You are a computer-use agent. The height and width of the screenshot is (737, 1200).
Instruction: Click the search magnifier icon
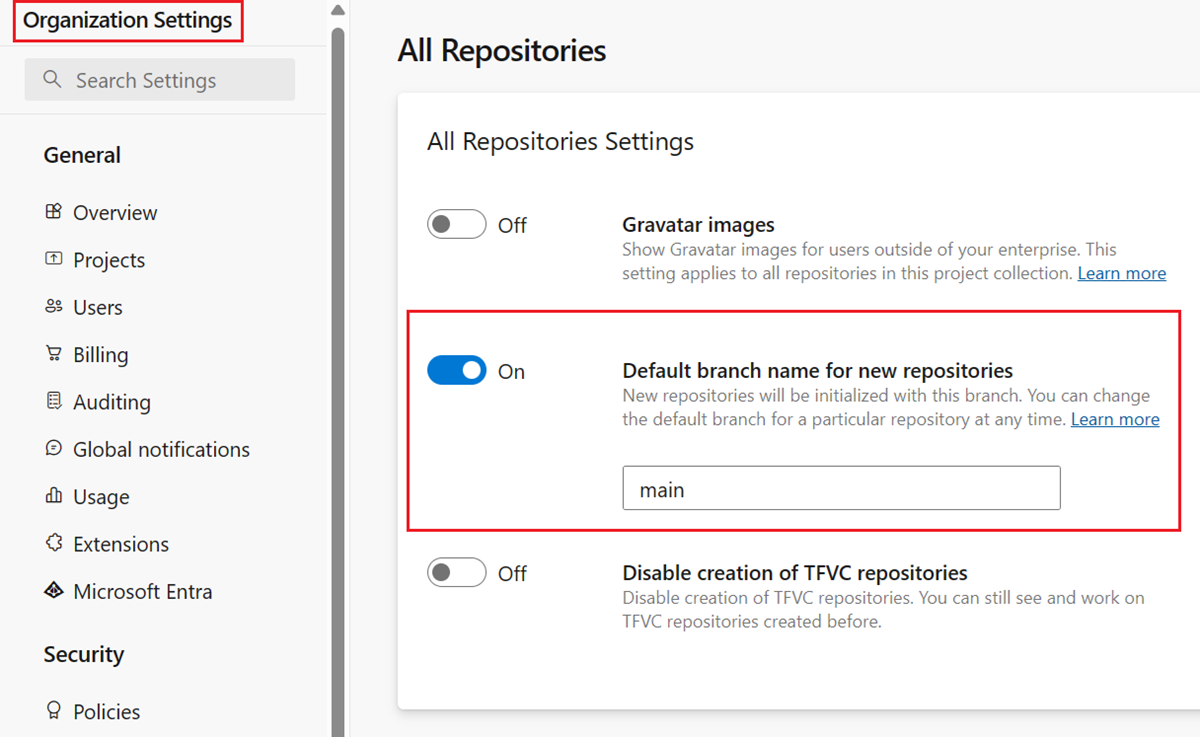pos(52,79)
